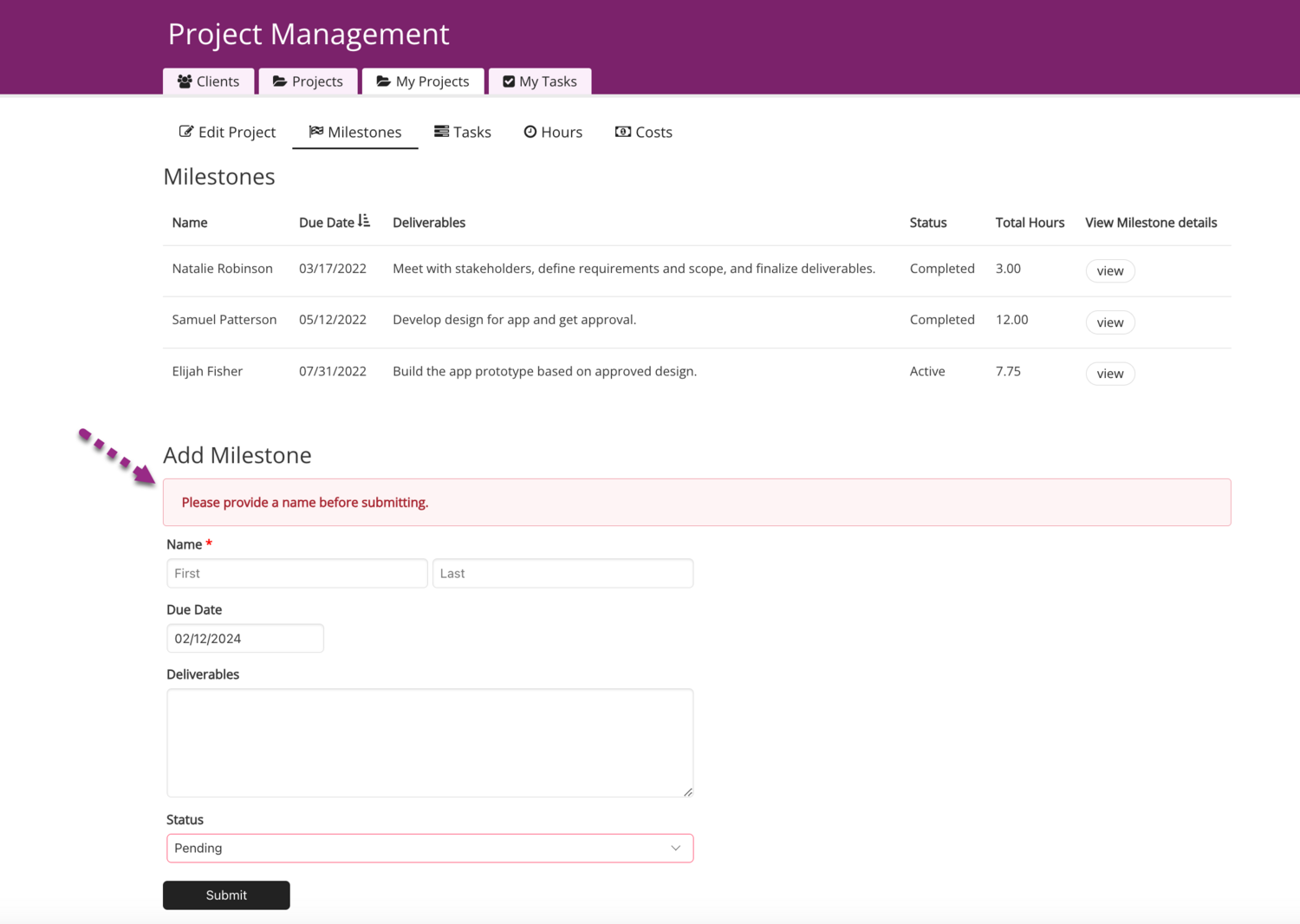Image resolution: width=1300 pixels, height=924 pixels.
Task: Click the Milestones flag icon
Action: coord(316,132)
